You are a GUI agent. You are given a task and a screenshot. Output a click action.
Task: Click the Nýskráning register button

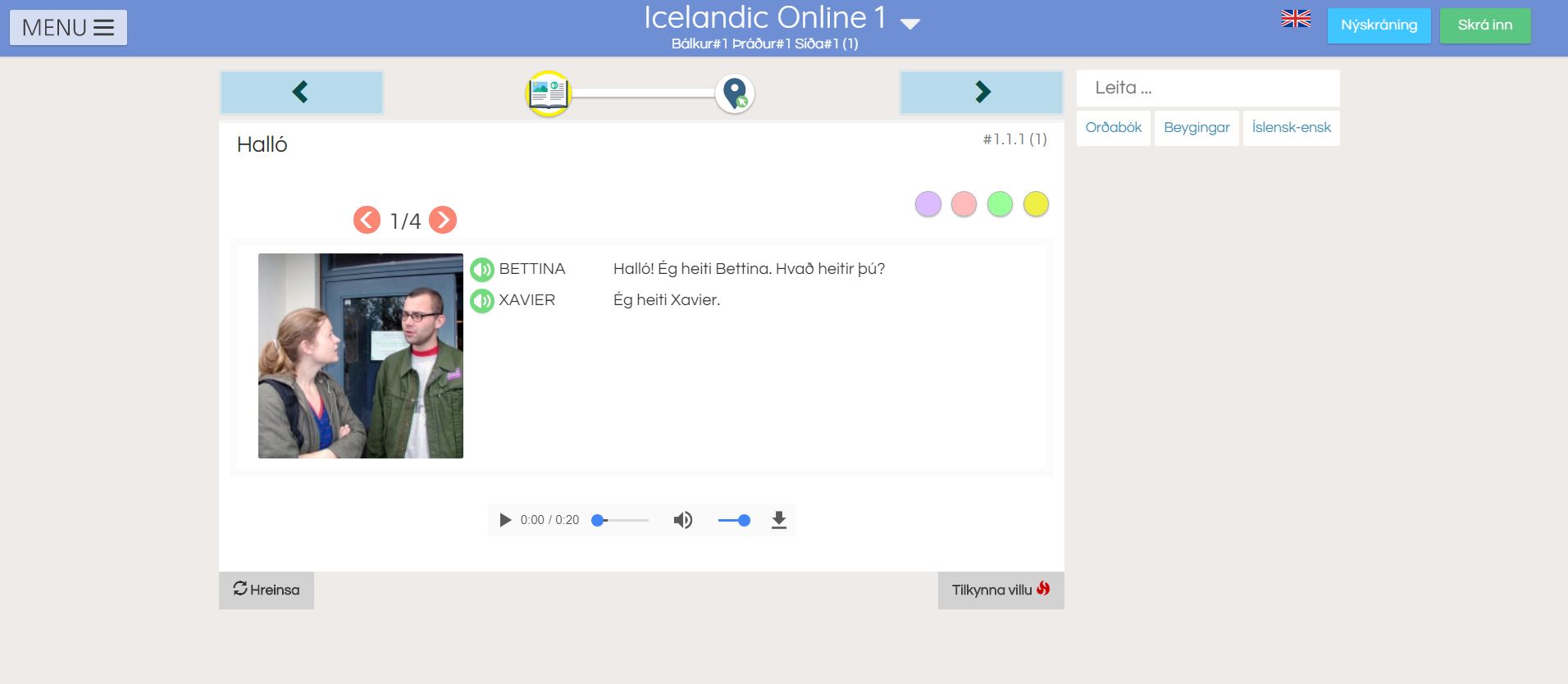1379,25
